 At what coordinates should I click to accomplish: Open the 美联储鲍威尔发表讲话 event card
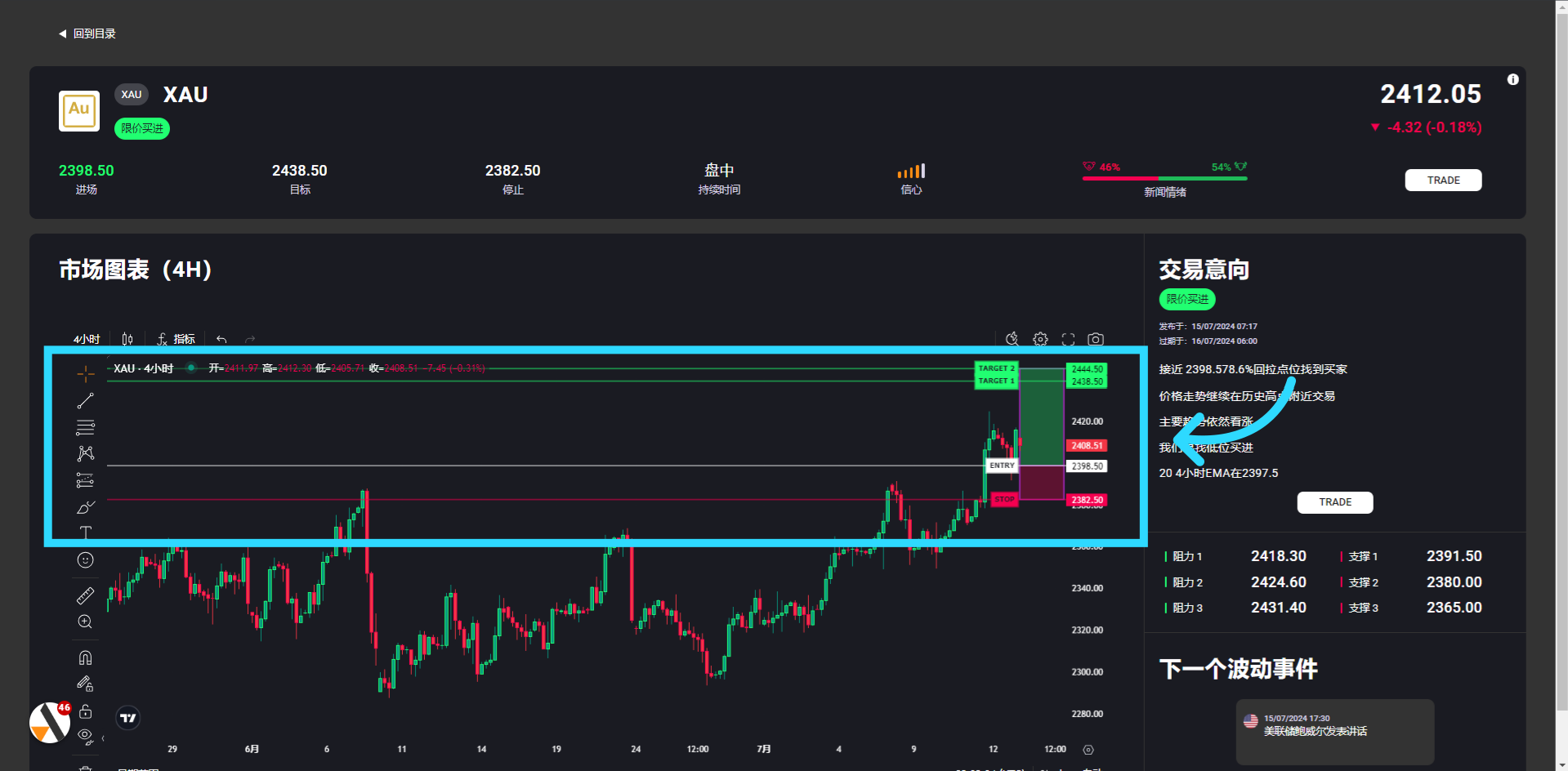coord(1334,731)
